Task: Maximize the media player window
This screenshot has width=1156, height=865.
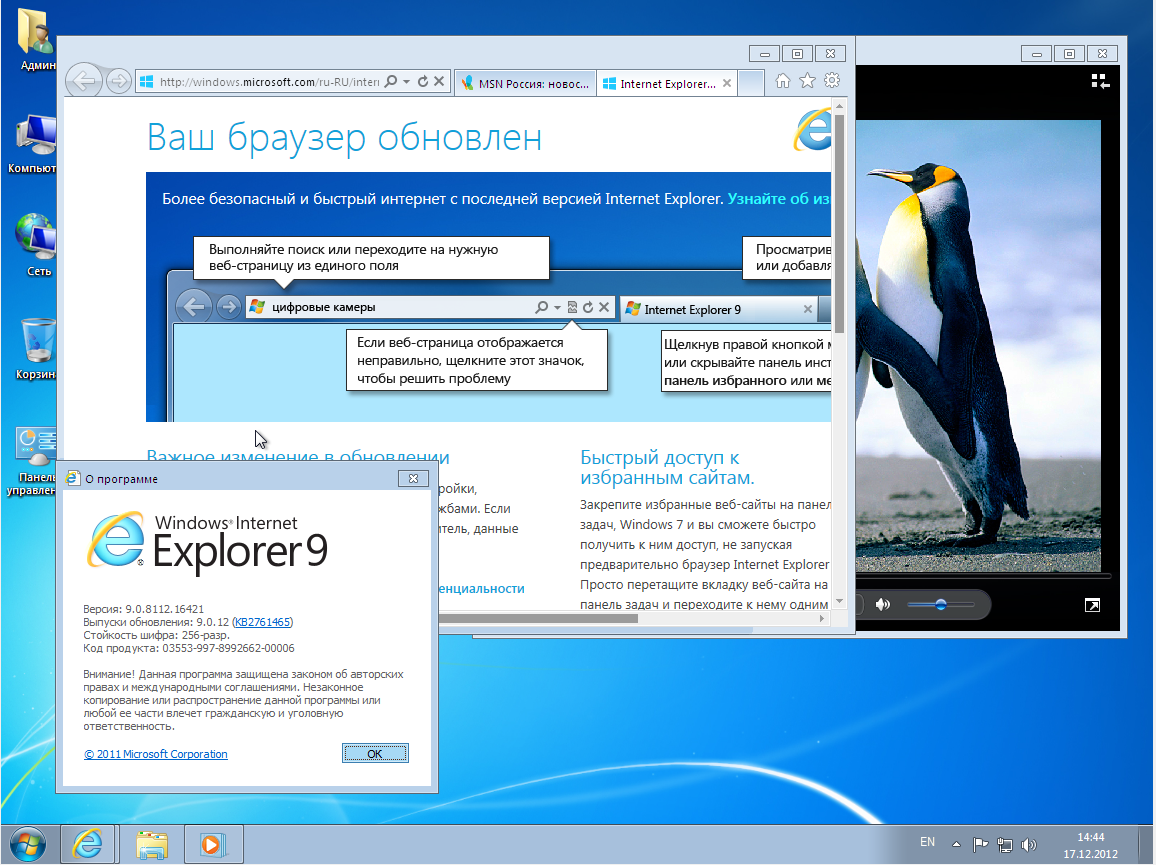Action: point(1069,54)
